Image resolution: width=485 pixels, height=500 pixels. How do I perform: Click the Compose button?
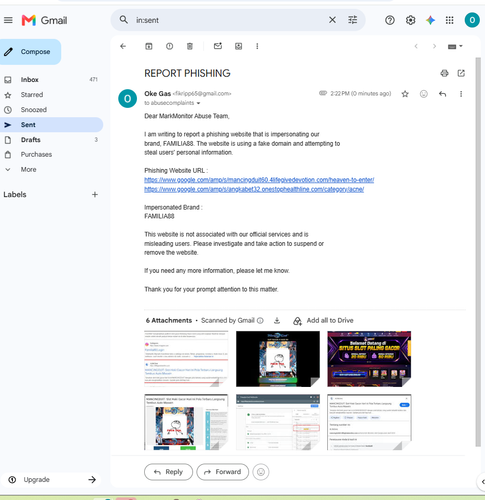tap(30, 52)
